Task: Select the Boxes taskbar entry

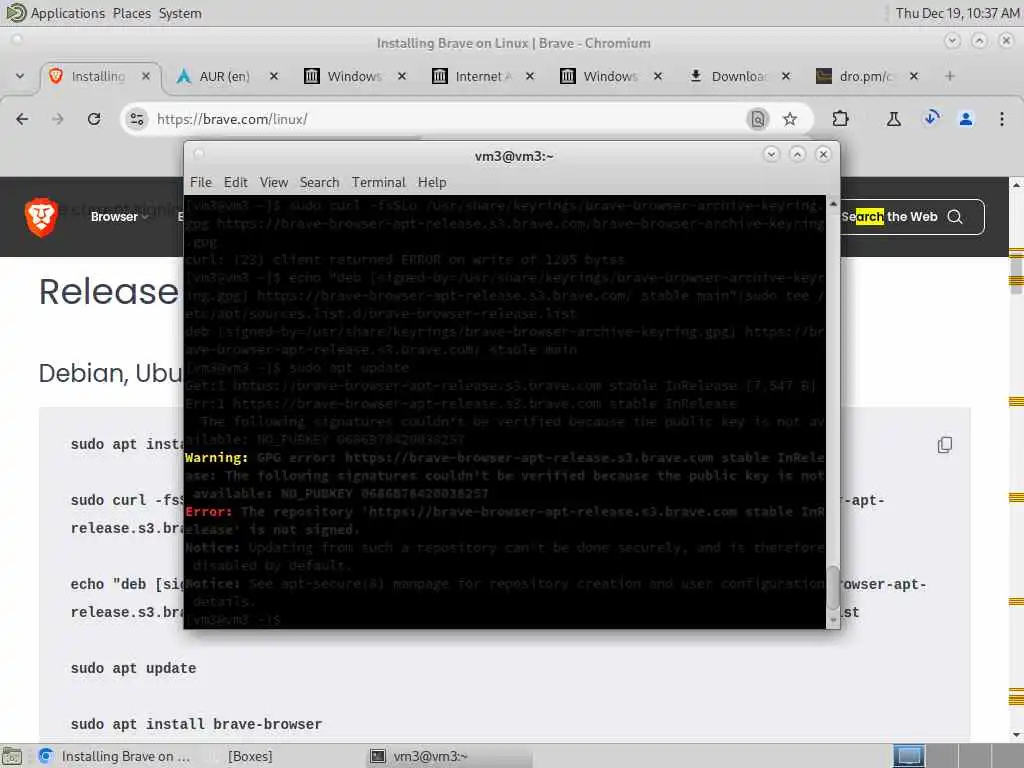Action: pyautogui.click(x=250, y=756)
